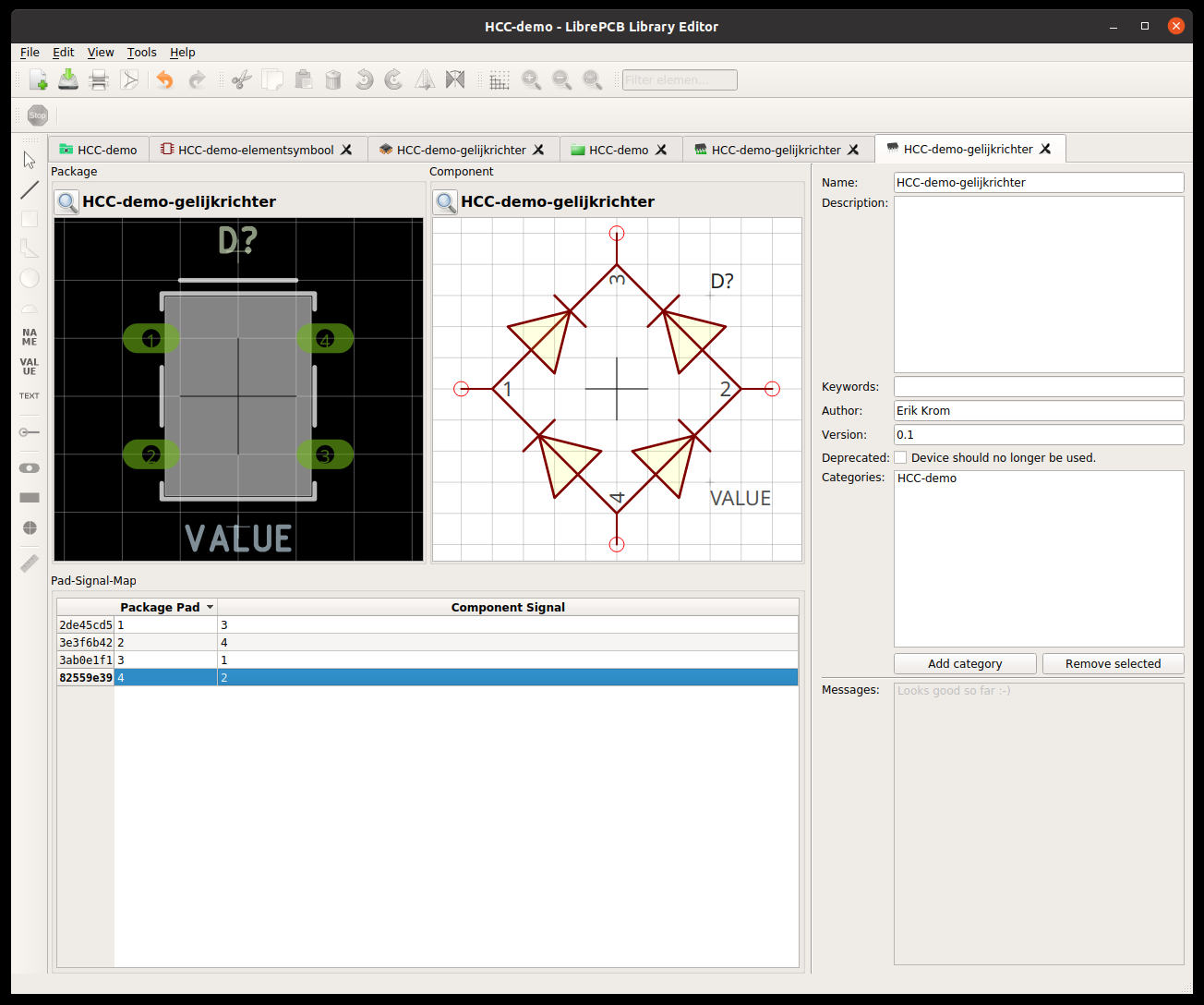Sort by Package Pad column header
Screen dimensions: 1204x1005
[165, 607]
